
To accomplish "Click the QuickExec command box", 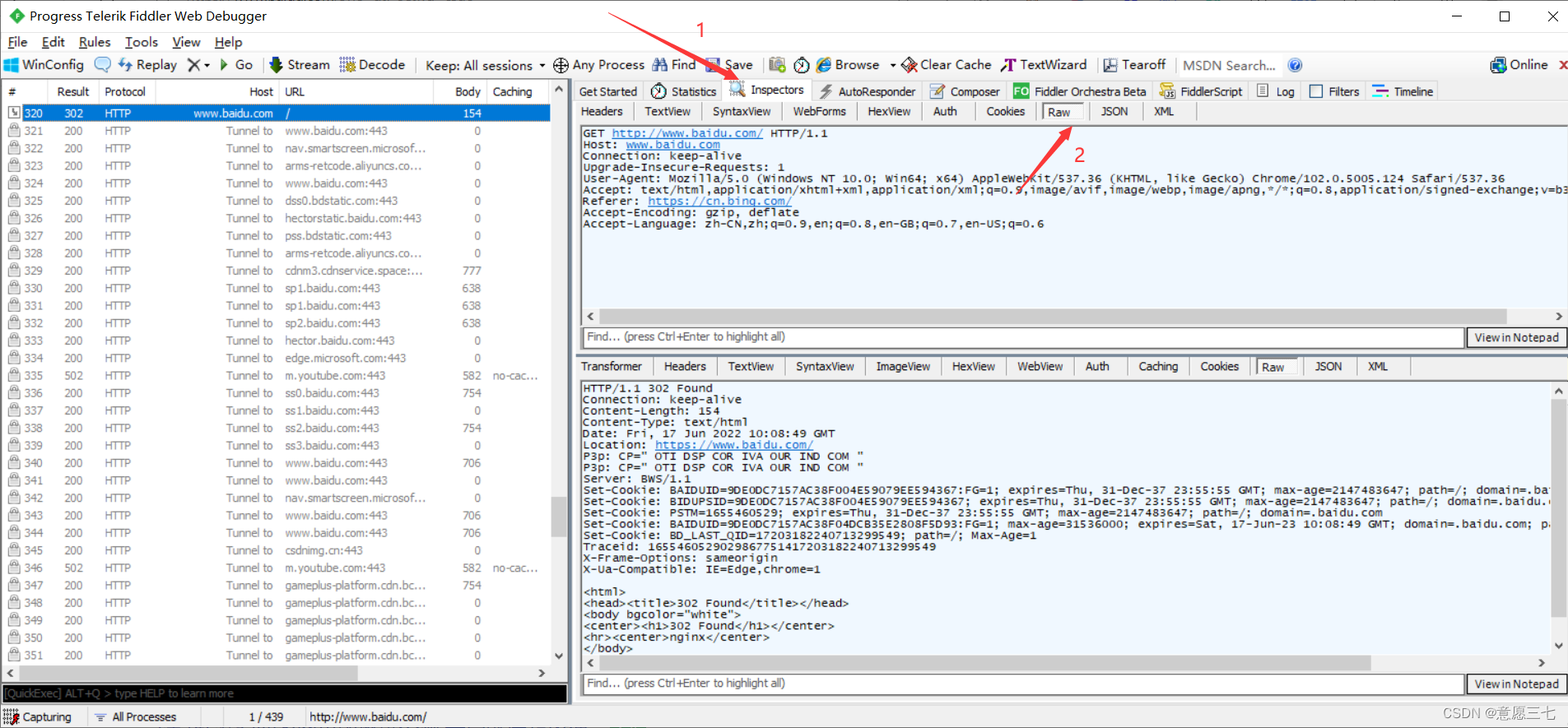I will [285, 693].
